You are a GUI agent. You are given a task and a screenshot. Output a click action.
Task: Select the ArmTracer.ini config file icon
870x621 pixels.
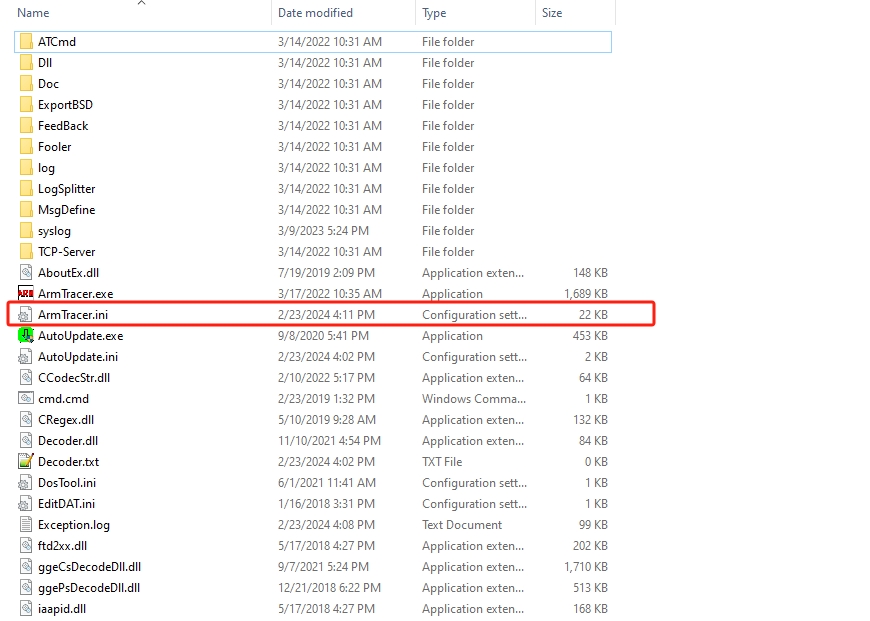pos(24,315)
